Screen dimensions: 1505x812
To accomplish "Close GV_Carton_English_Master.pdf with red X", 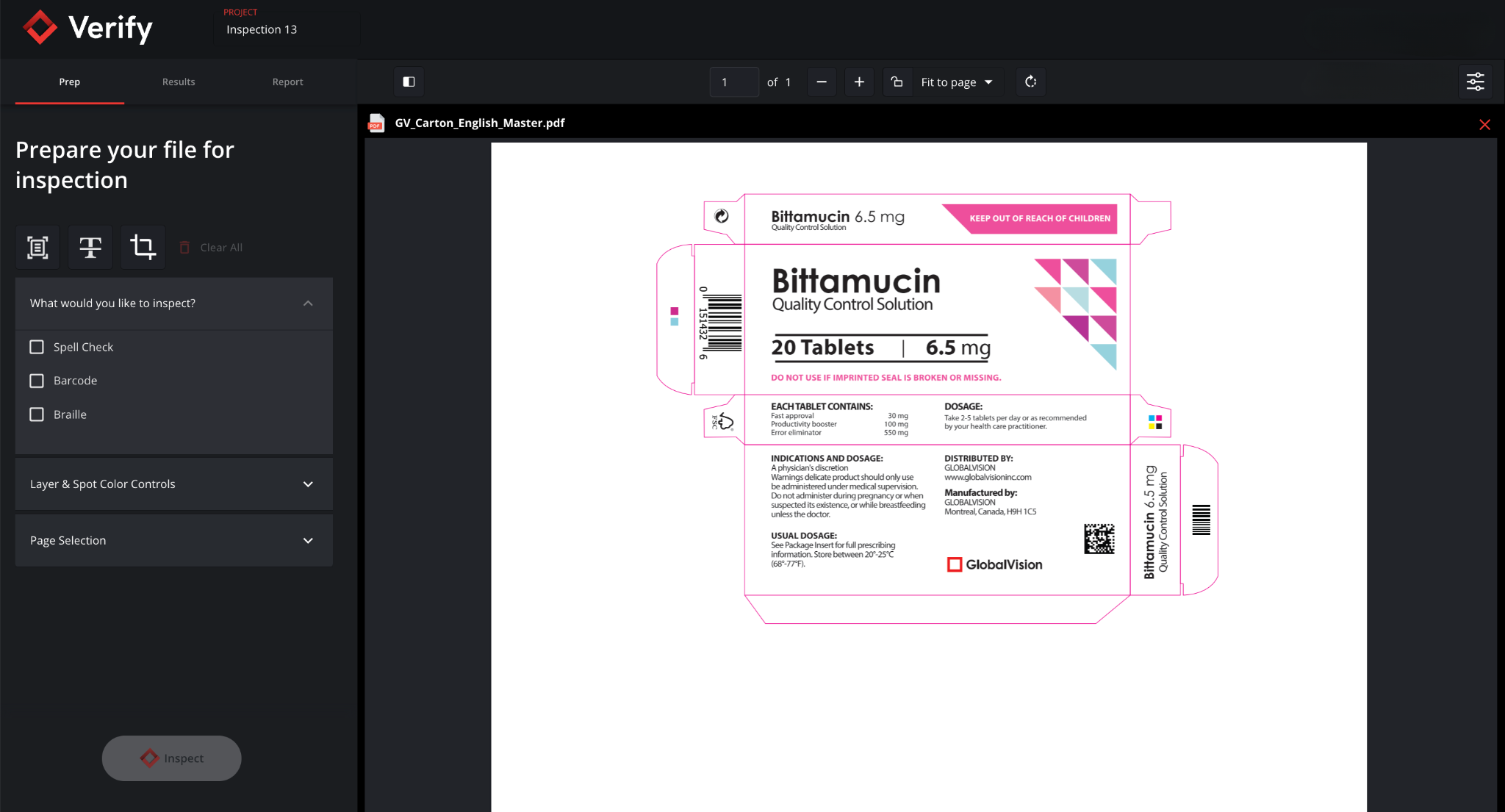I will [1484, 124].
